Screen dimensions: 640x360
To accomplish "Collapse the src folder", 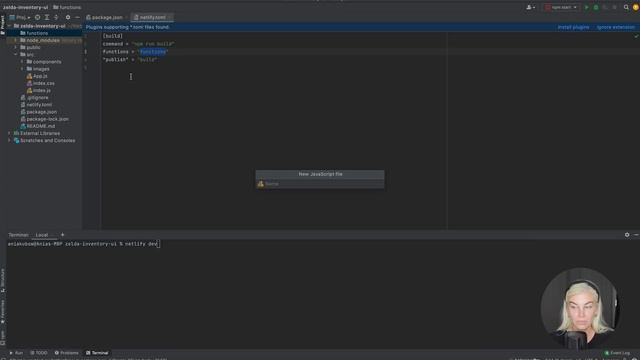I will point(16,55).
